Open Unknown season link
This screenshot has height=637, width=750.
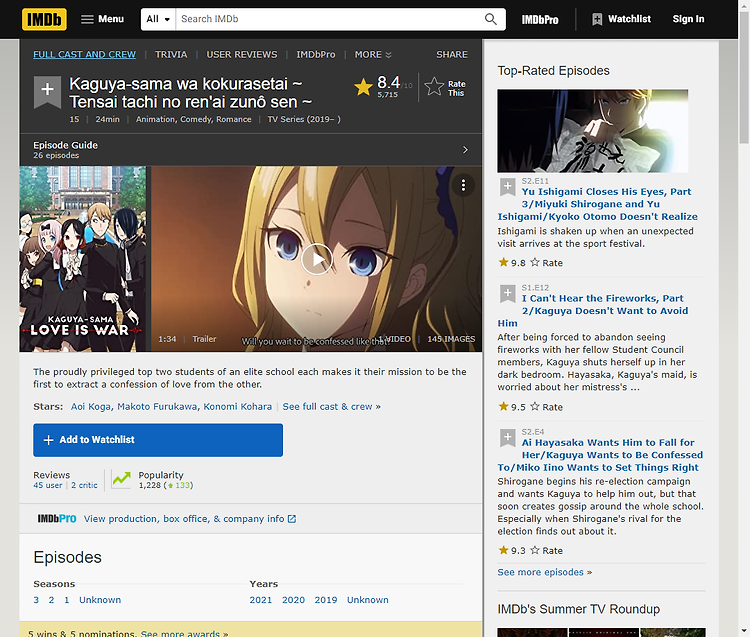click(x=100, y=600)
